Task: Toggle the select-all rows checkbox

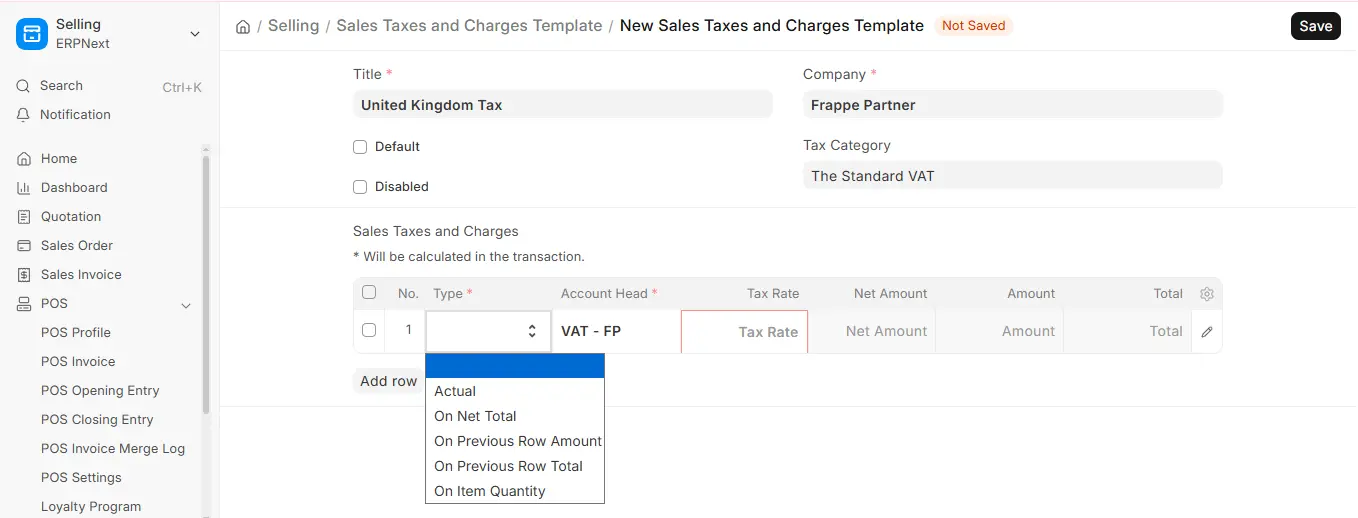Action: click(x=369, y=293)
